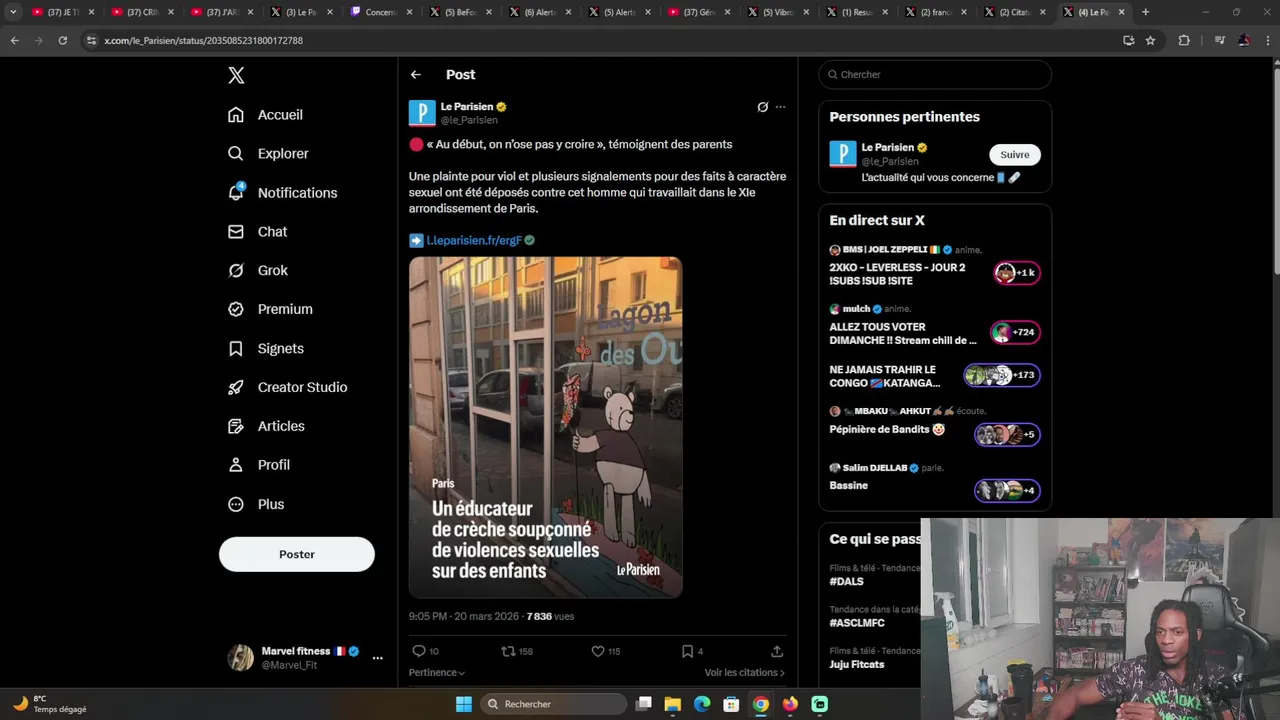This screenshot has width=1280, height=720.
Task: Open Creator Studio rocket icon
Action: [236, 387]
